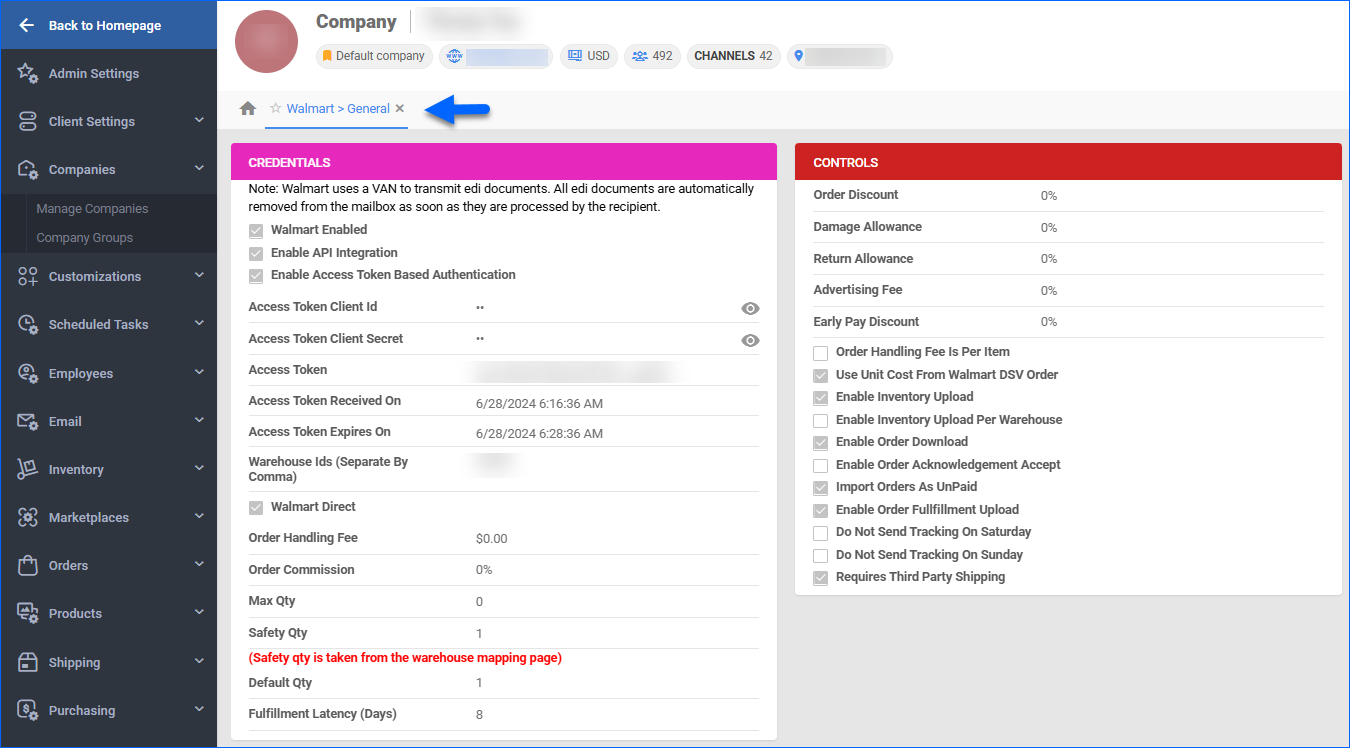Toggle Order Handling Fee Is Per Item
1350x748 pixels.
point(821,353)
